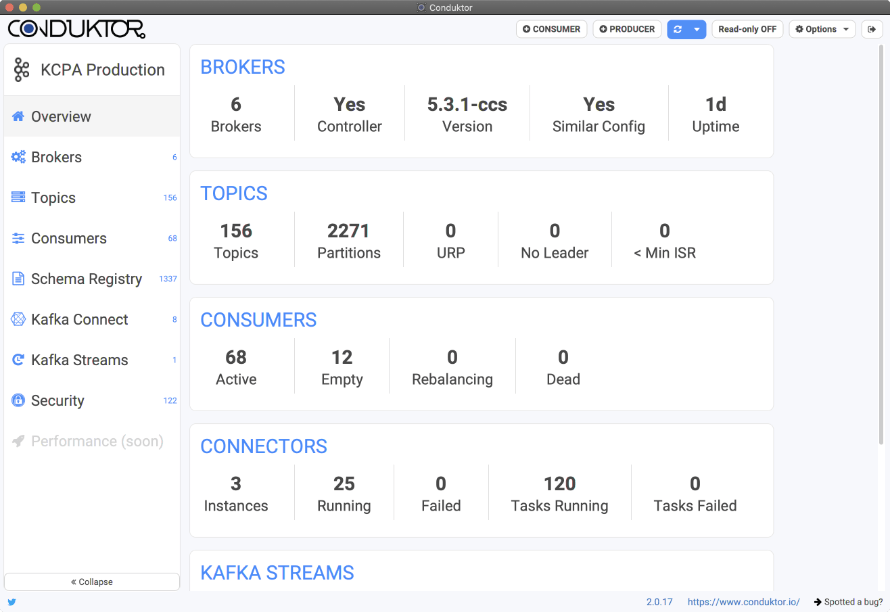Collapse the left sidebar
Image resolution: width=890 pixels, height=612 pixels.
pyautogui.click(x=91, y=581)
